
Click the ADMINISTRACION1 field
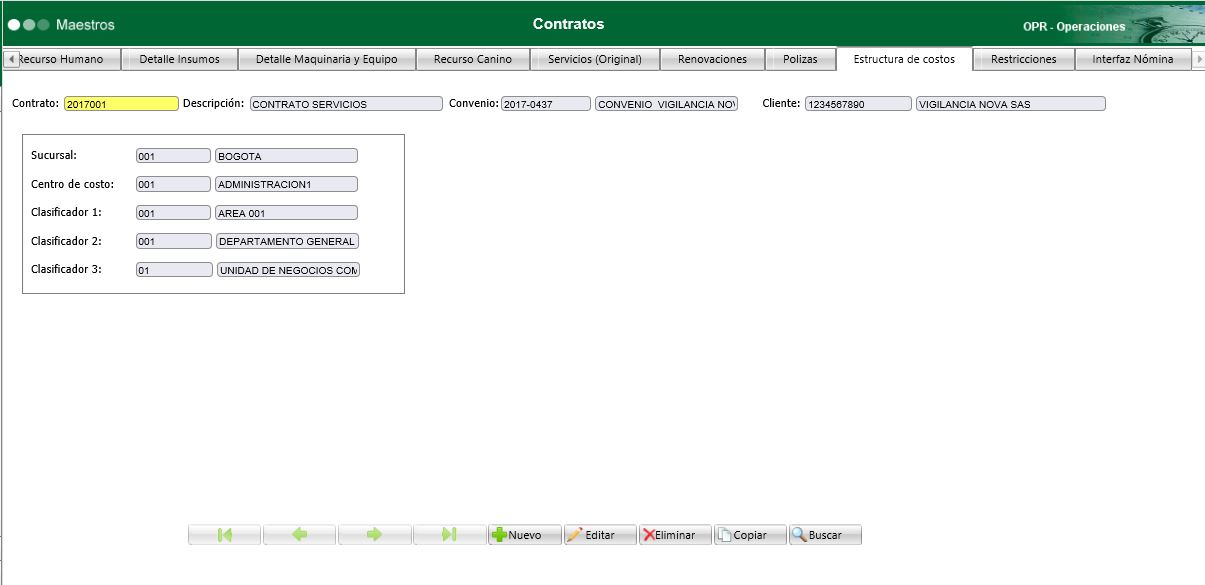click(x=286, y=184)
